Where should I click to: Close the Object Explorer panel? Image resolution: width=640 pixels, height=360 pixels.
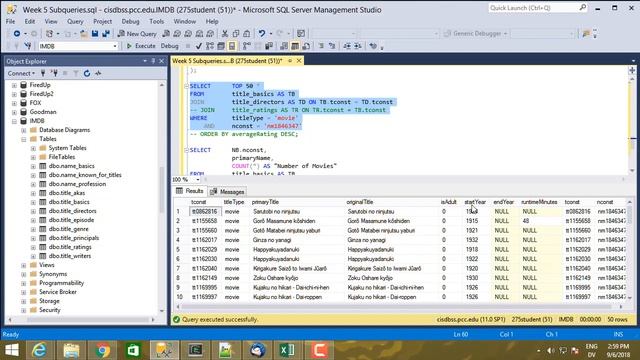pos(161,61)
